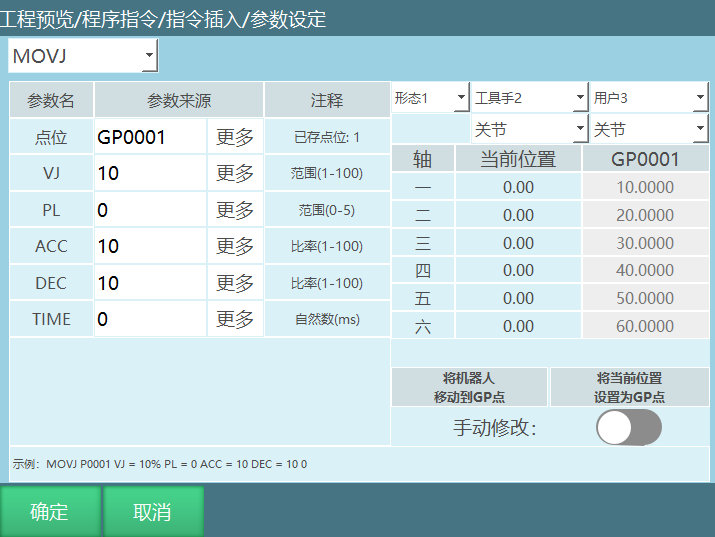The width and height of the screenshot is (715, 537).
Task: Click 将机器人移动到GP点 button
Action: pos(469,387)
